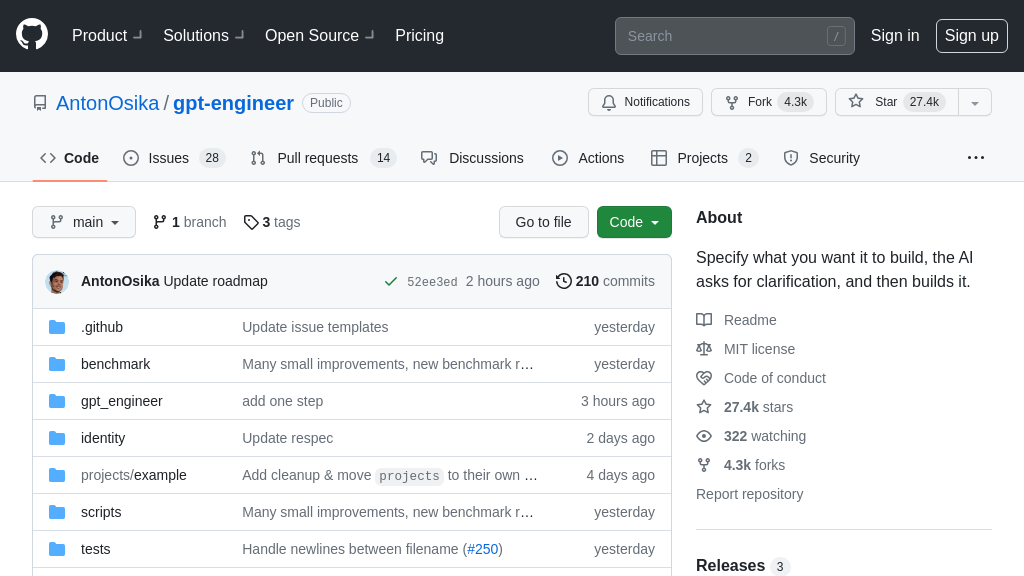The image size is (1024, 576).
Task: View the MIT license scales icon
Action: click(704, 349)
